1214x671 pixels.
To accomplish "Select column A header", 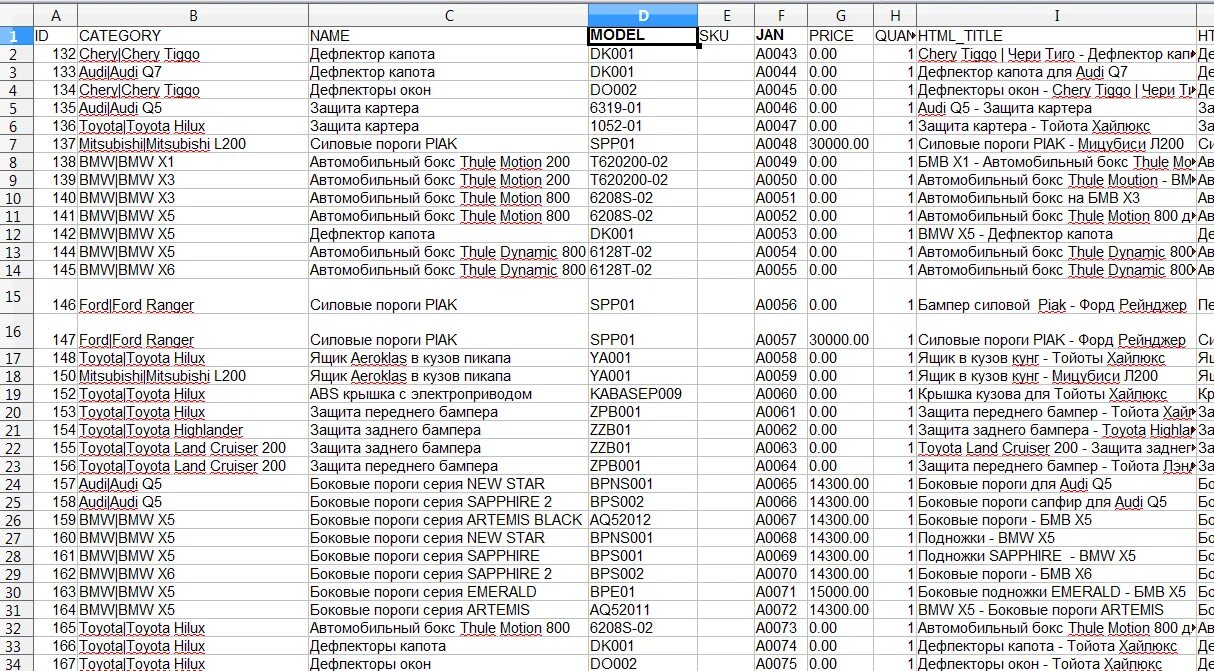I will coord(55,16).
